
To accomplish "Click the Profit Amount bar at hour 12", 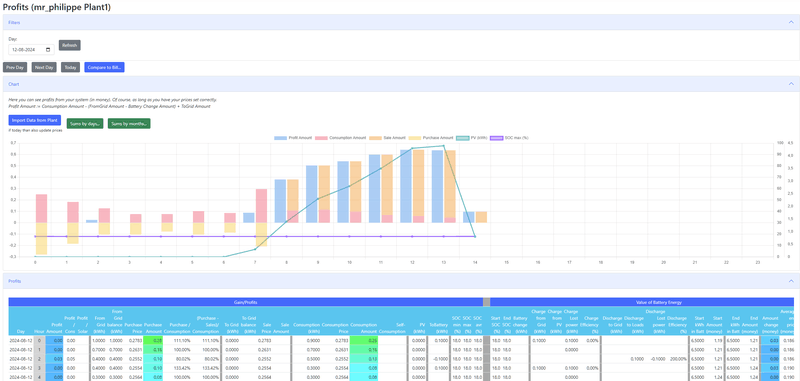I will 406,186.
